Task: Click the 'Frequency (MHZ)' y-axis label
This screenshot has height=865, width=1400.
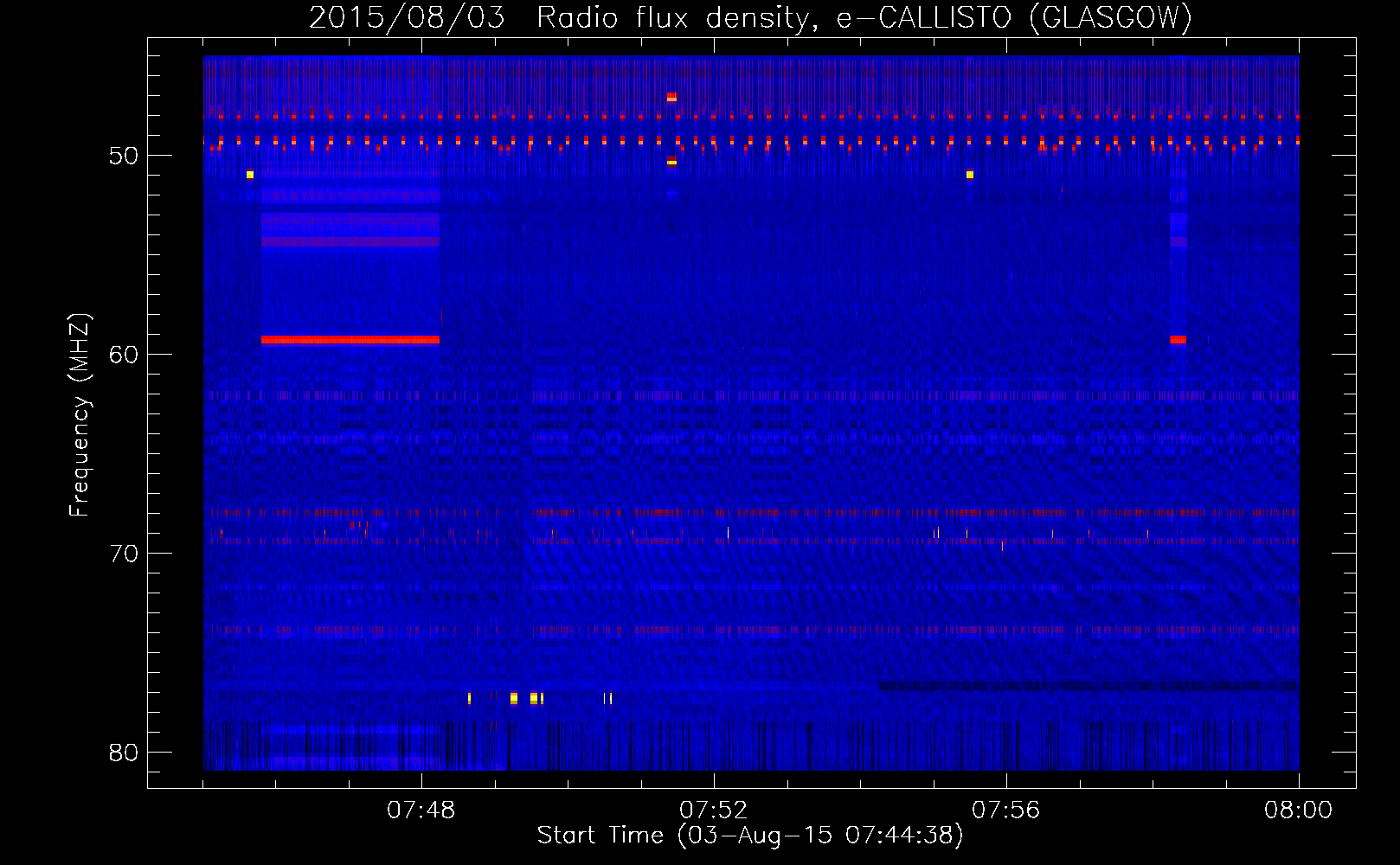Action: tap(79, 415)
